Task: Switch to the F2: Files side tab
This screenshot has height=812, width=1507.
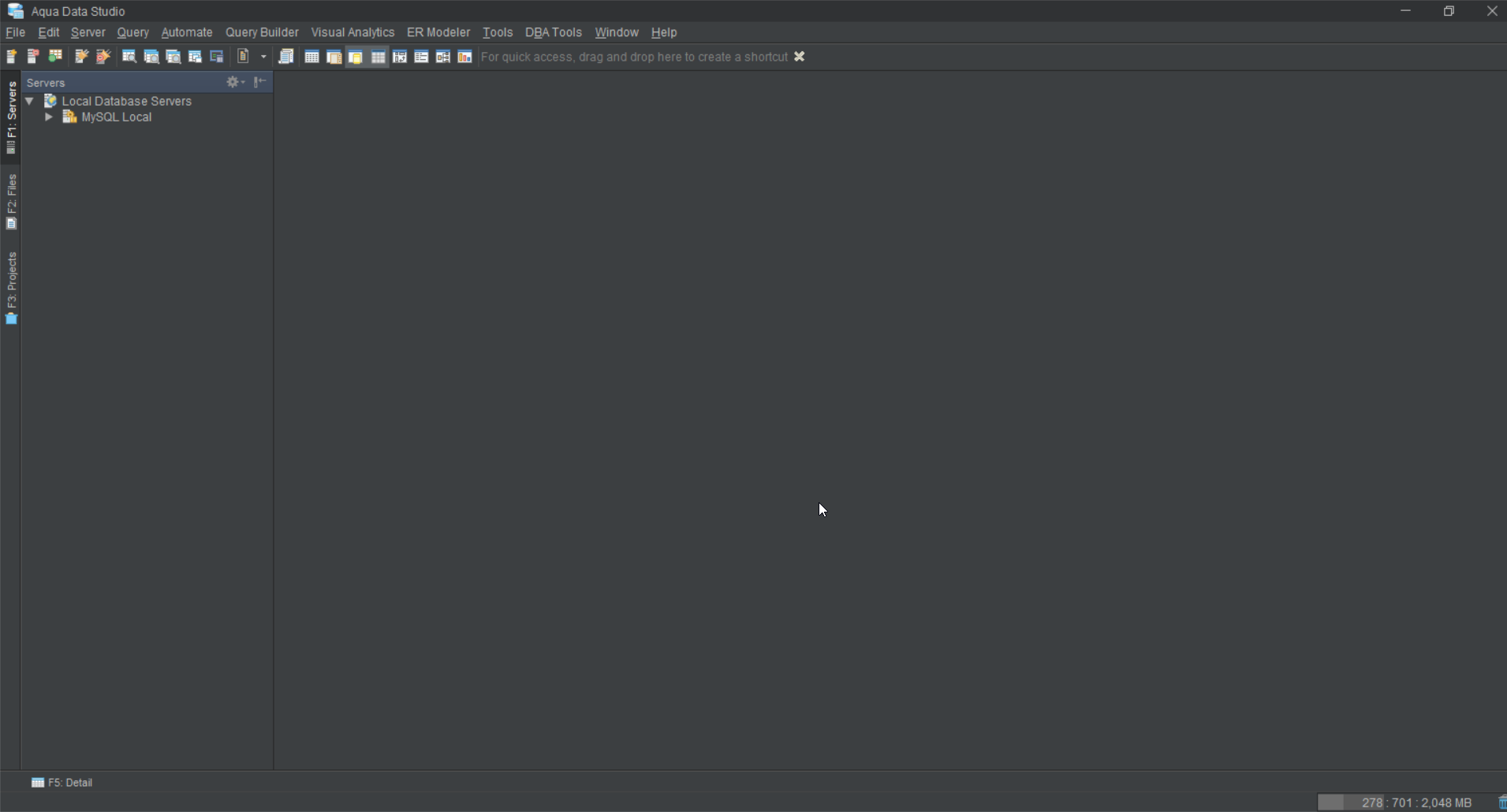Action: [11, 201]
